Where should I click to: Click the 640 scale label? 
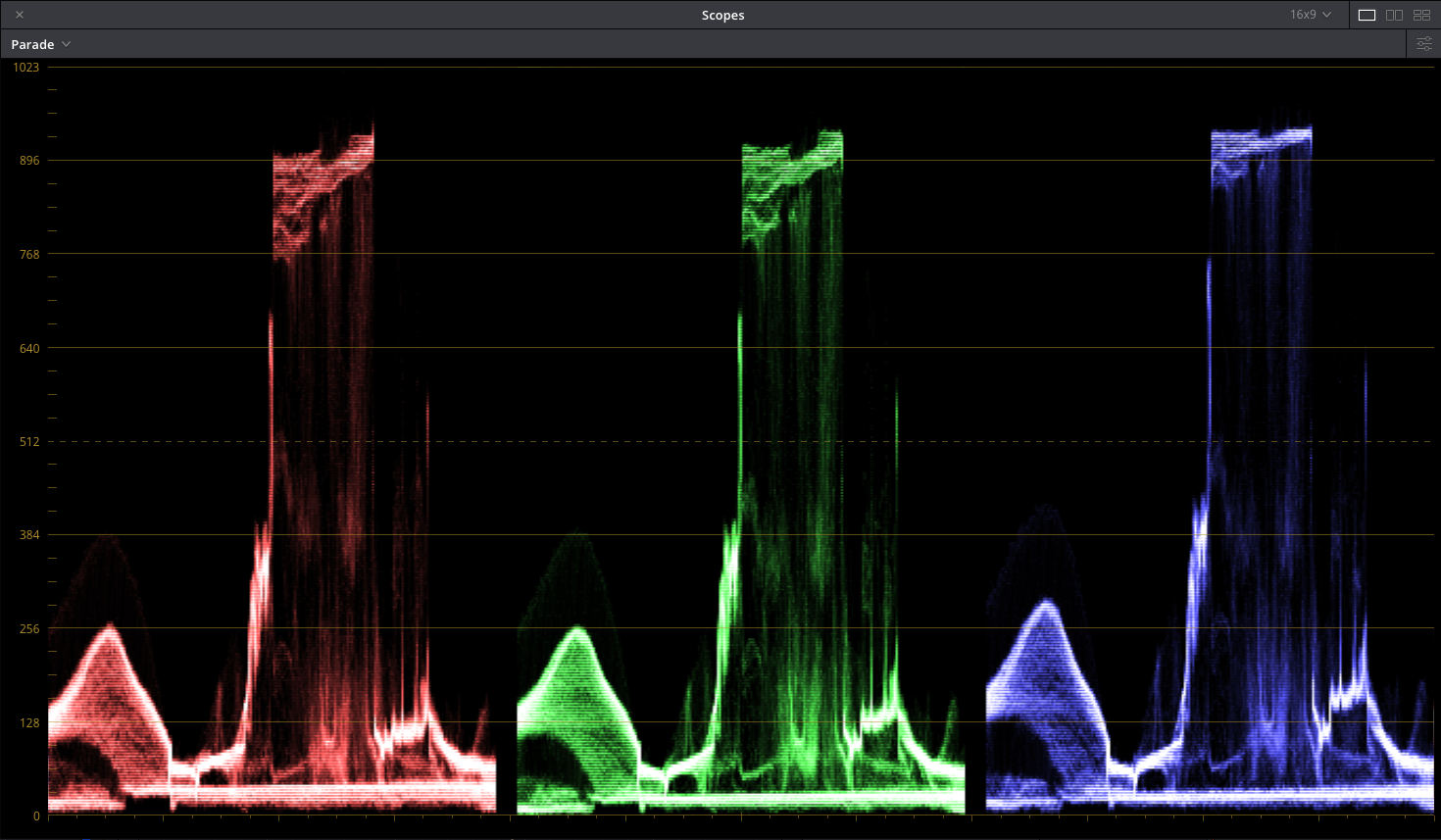click(x=29, y=348)
